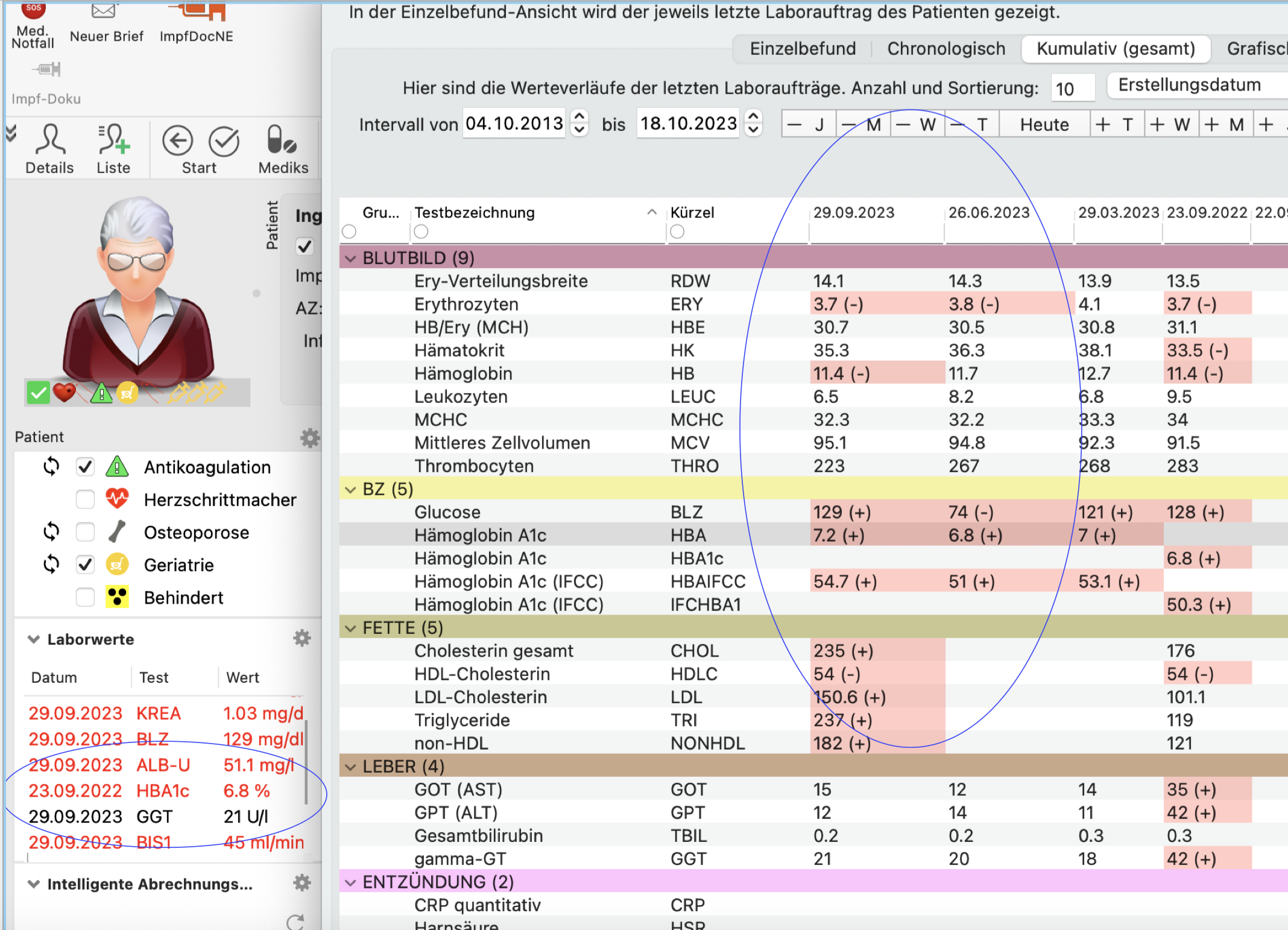Click the green warning triangle badge under avatar

(x=101, y=393)
